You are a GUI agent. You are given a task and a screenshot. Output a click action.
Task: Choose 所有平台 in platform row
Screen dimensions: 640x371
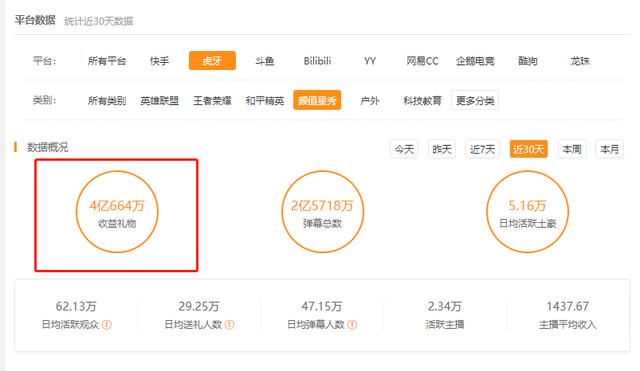coord(107,61)
